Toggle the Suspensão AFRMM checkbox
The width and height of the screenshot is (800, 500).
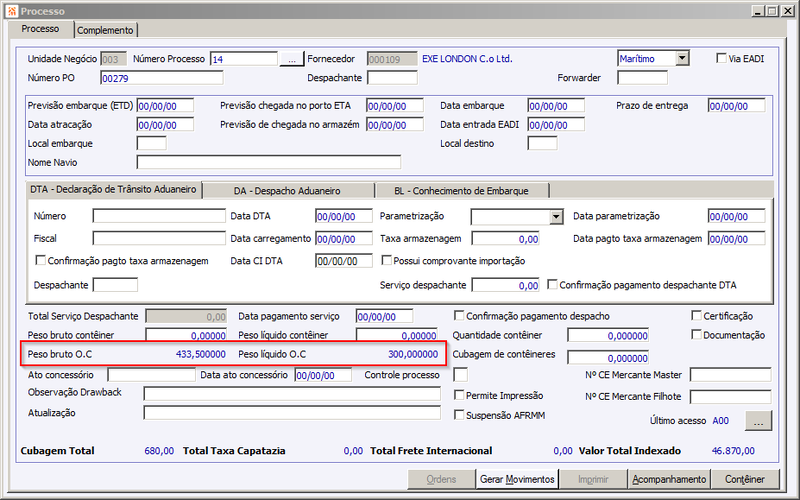coord(459,415)
